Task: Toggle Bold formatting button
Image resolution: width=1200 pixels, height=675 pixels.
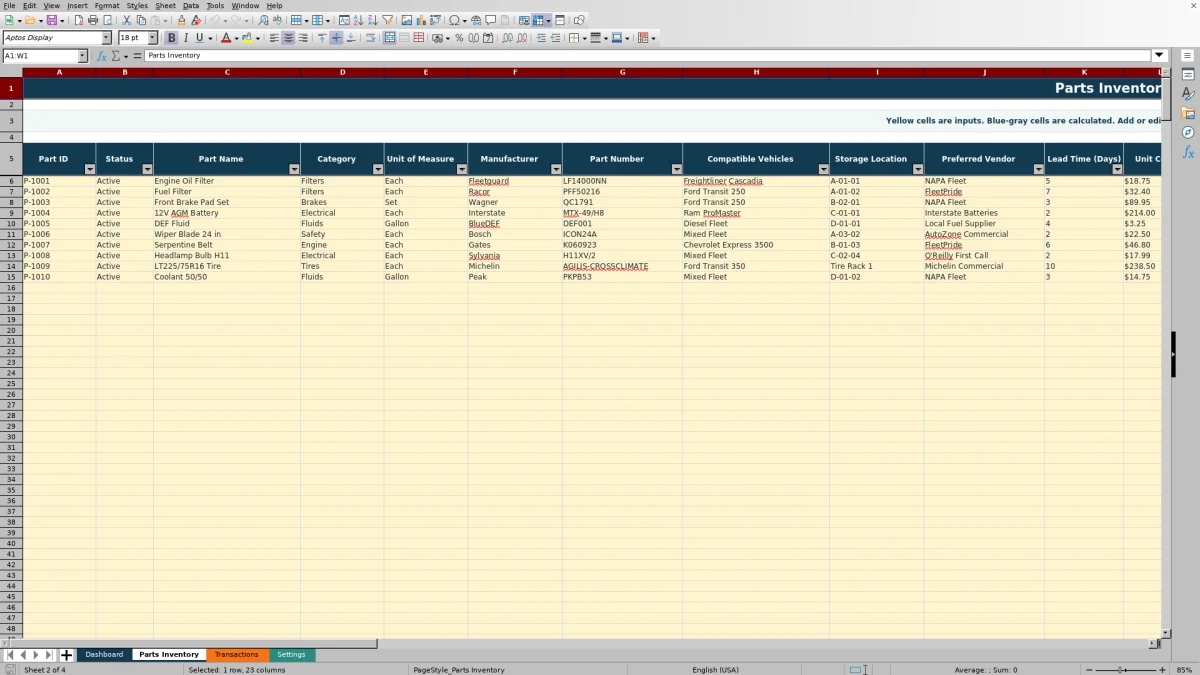Action: coord(171,38)
